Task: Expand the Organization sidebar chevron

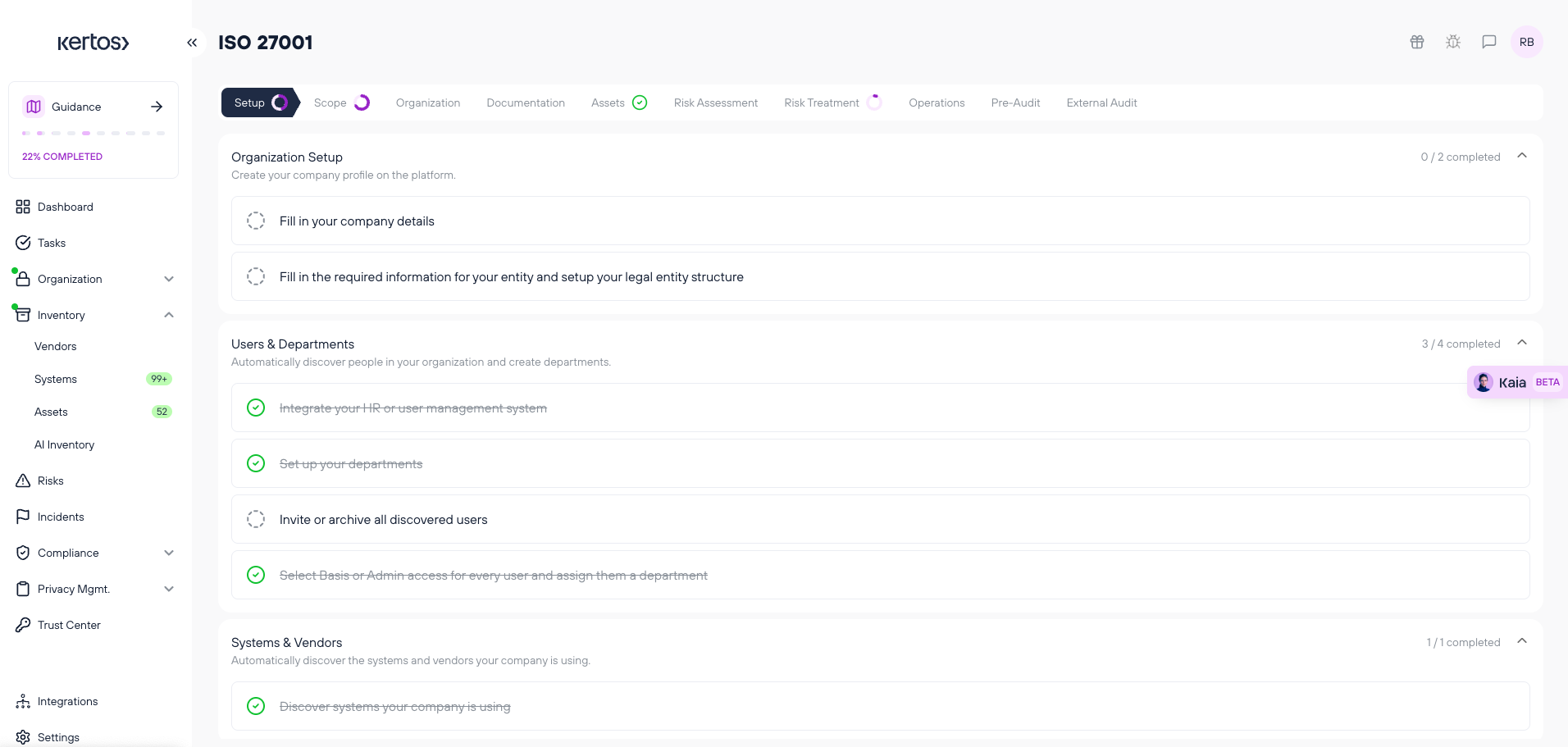Action: click(x=169, y=279)
